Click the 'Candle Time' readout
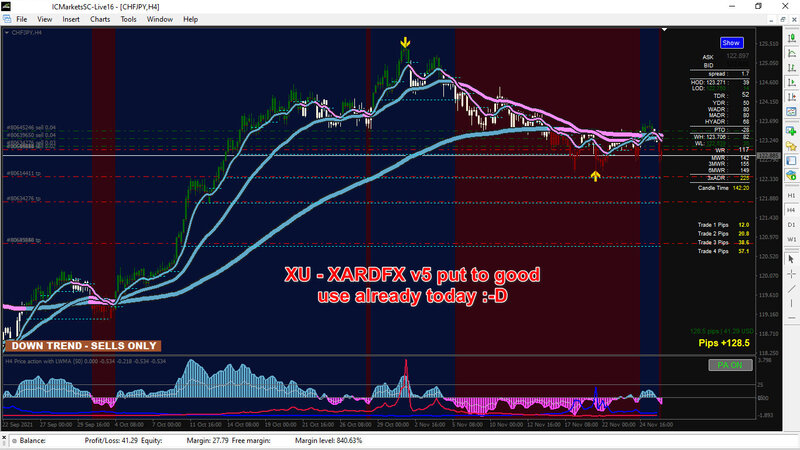800x450 pixels. 723,188
